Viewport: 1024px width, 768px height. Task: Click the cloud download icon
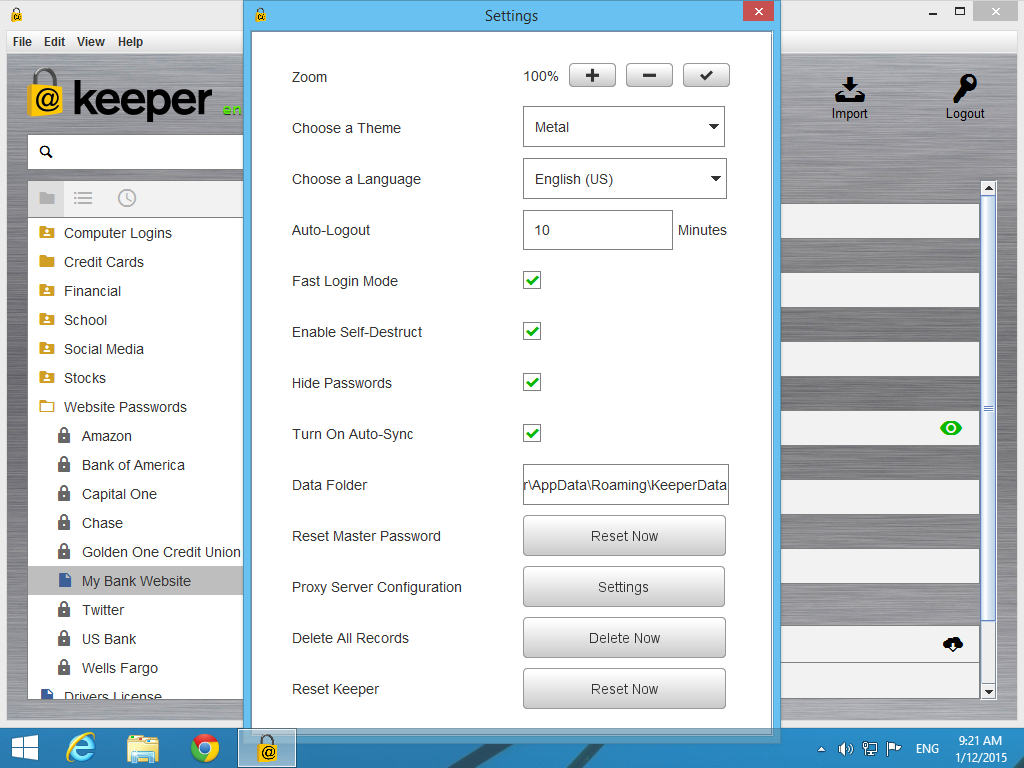[x=953, y=644]
